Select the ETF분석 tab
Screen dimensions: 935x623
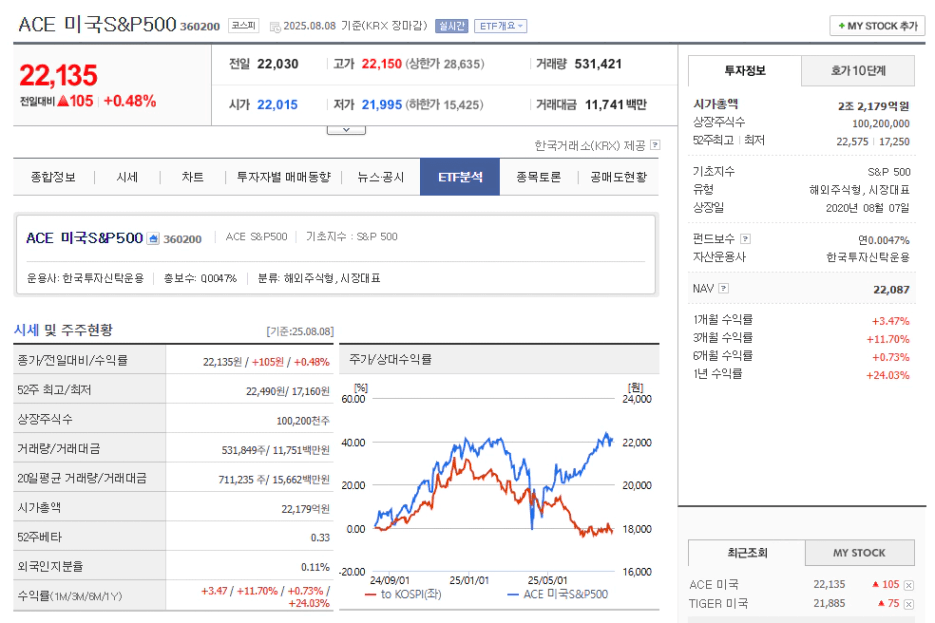(x=460, y=177)
